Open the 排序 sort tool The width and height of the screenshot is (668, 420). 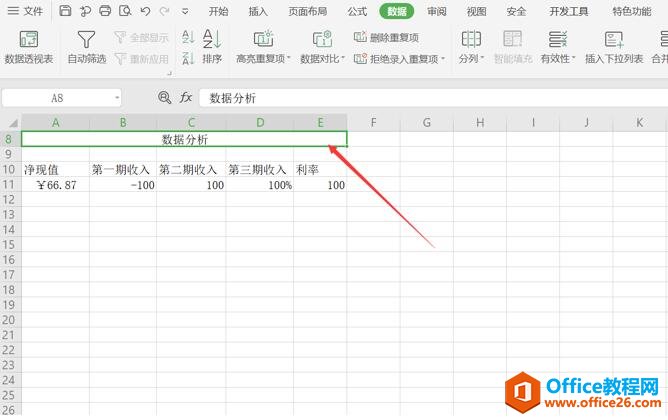coord(212,48)
